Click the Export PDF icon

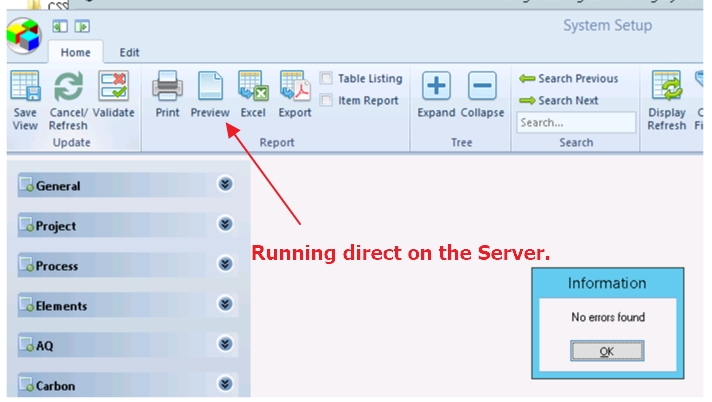[x=295, y=86]
